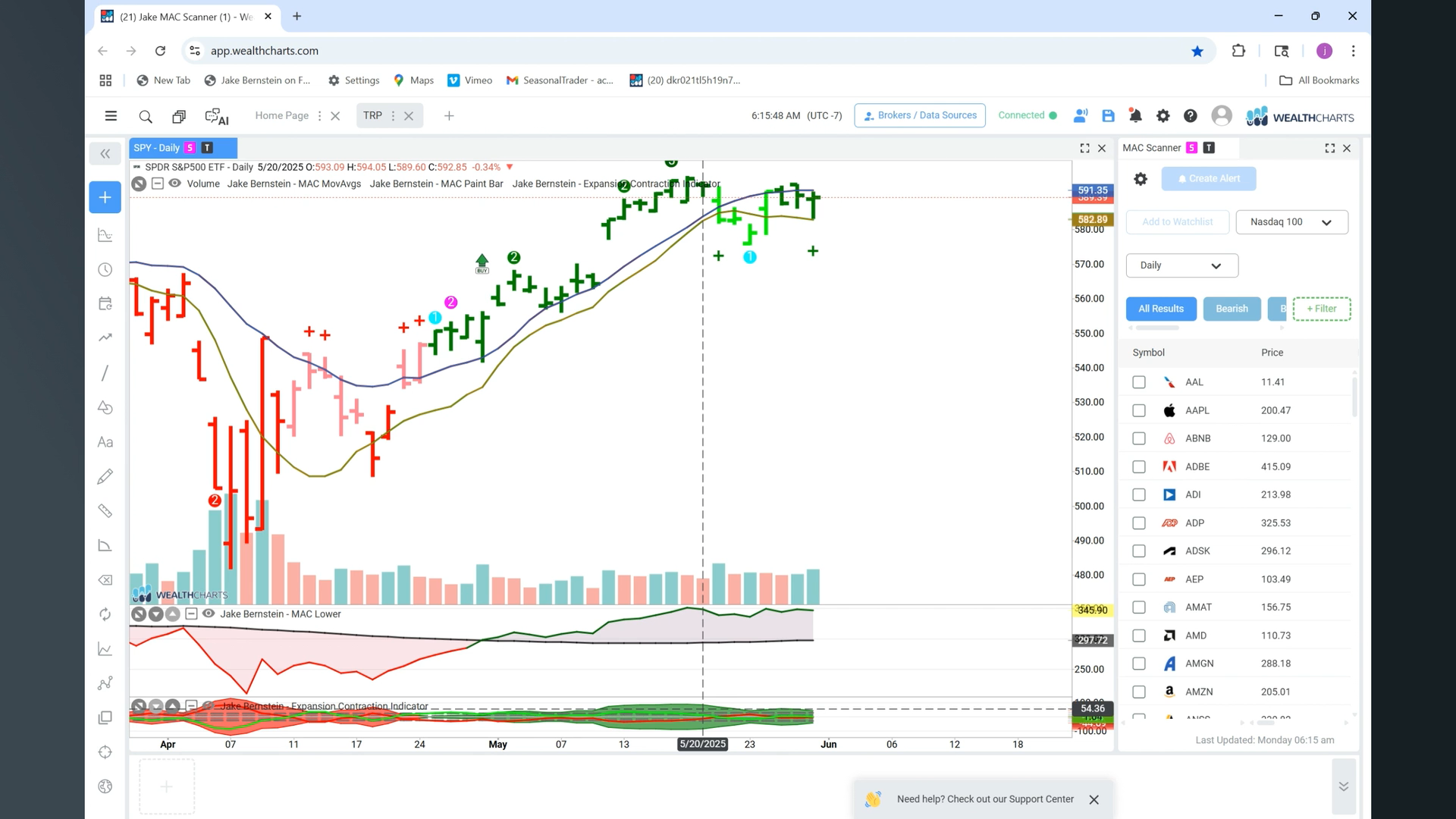Select the pencil drawing tool
Image resolution: width=1456 pixels, height=819 pixels.
click(105, 476)
